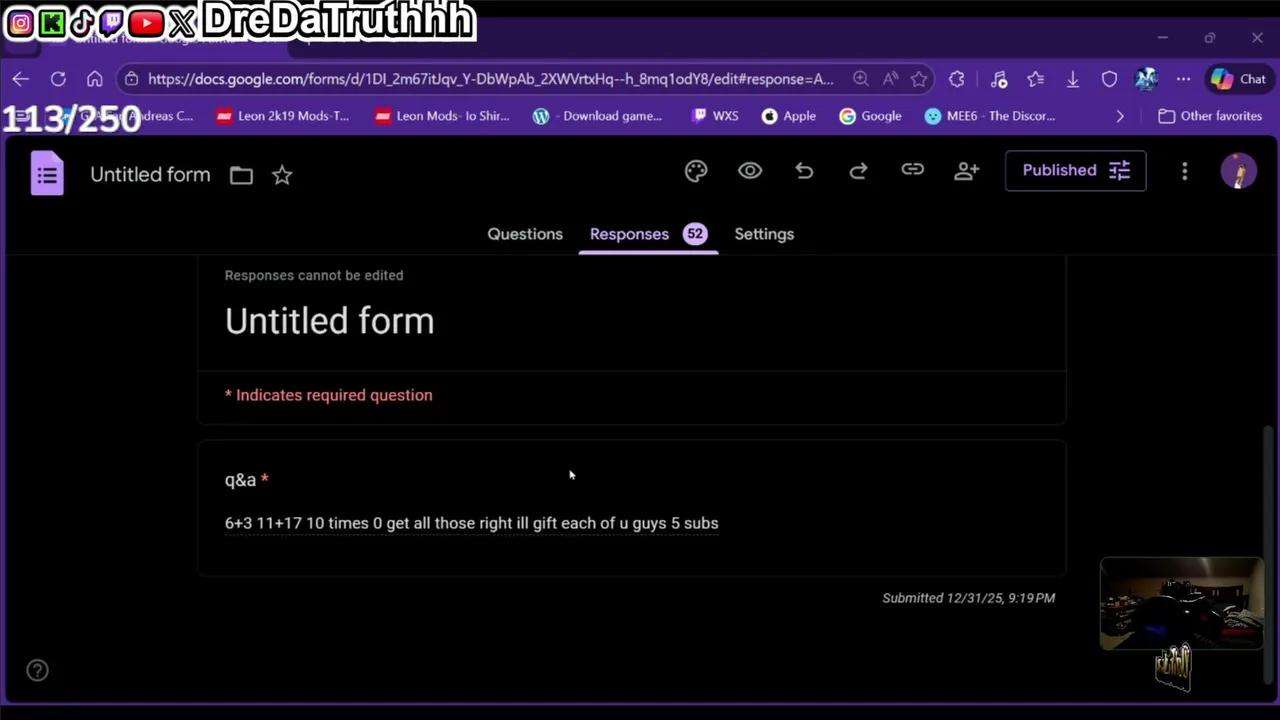1280x720 pixels.
Task: Open the Help question mark icon
Action: (x=37, y=671)
